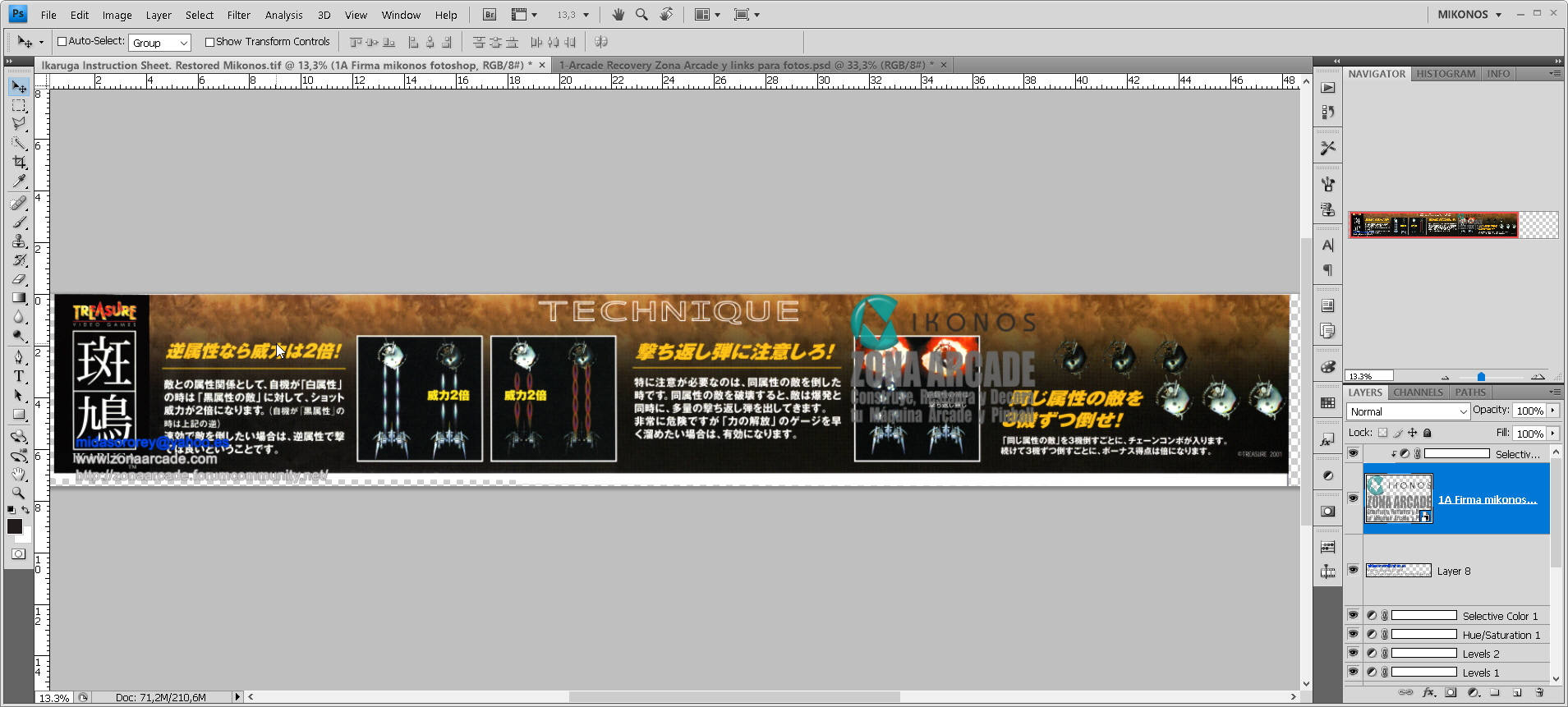
Task: Select the Magic Wand tool
Action: (x=19, y=143)
